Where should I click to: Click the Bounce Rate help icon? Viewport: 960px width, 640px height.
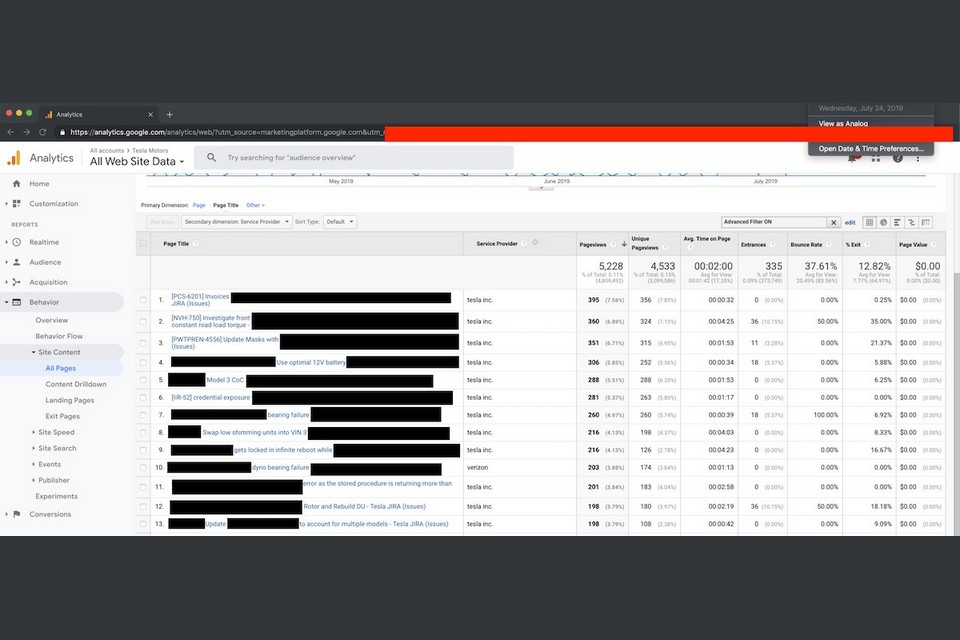point(828,244)
